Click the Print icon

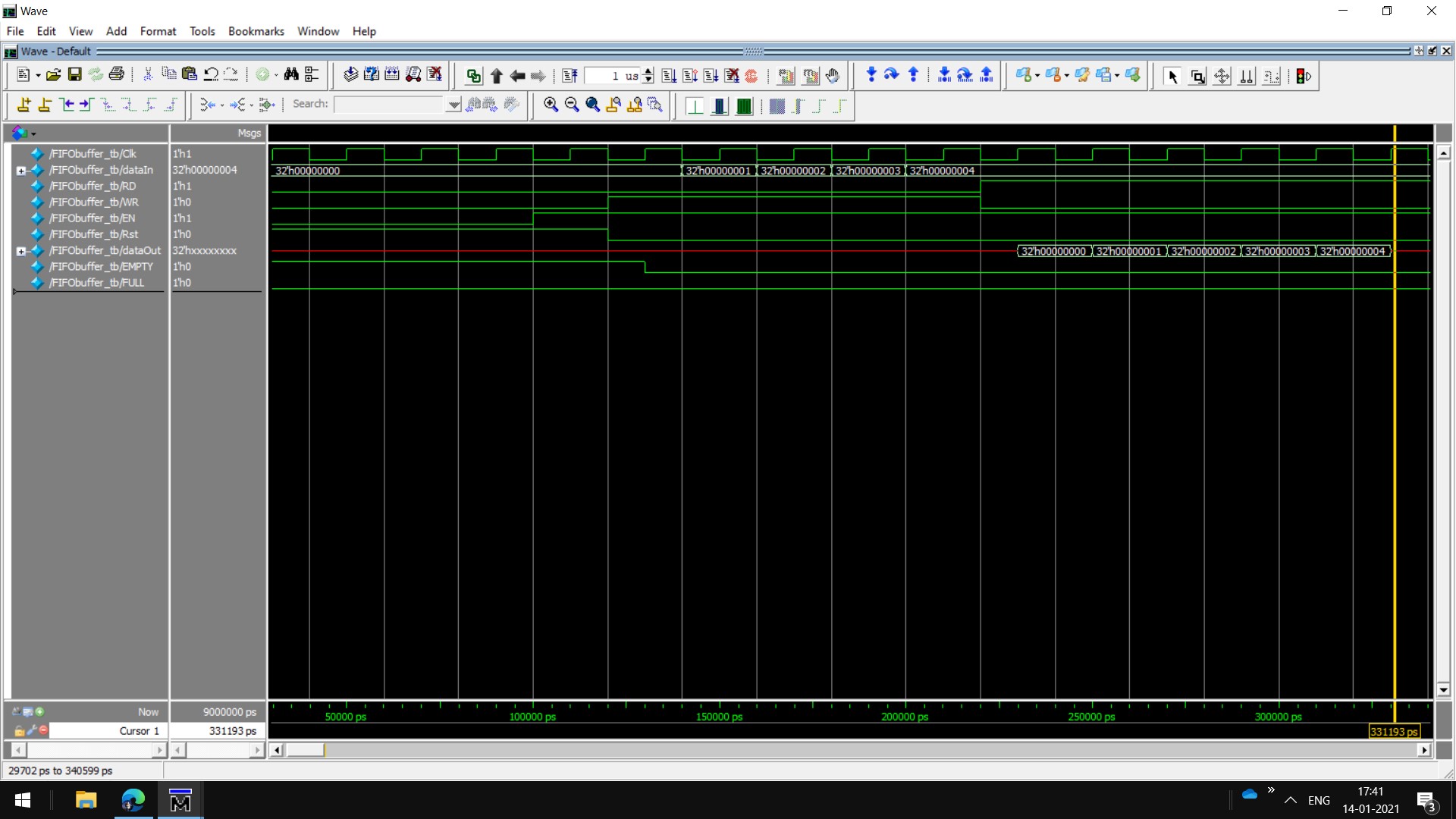click(x=116, y=75)
